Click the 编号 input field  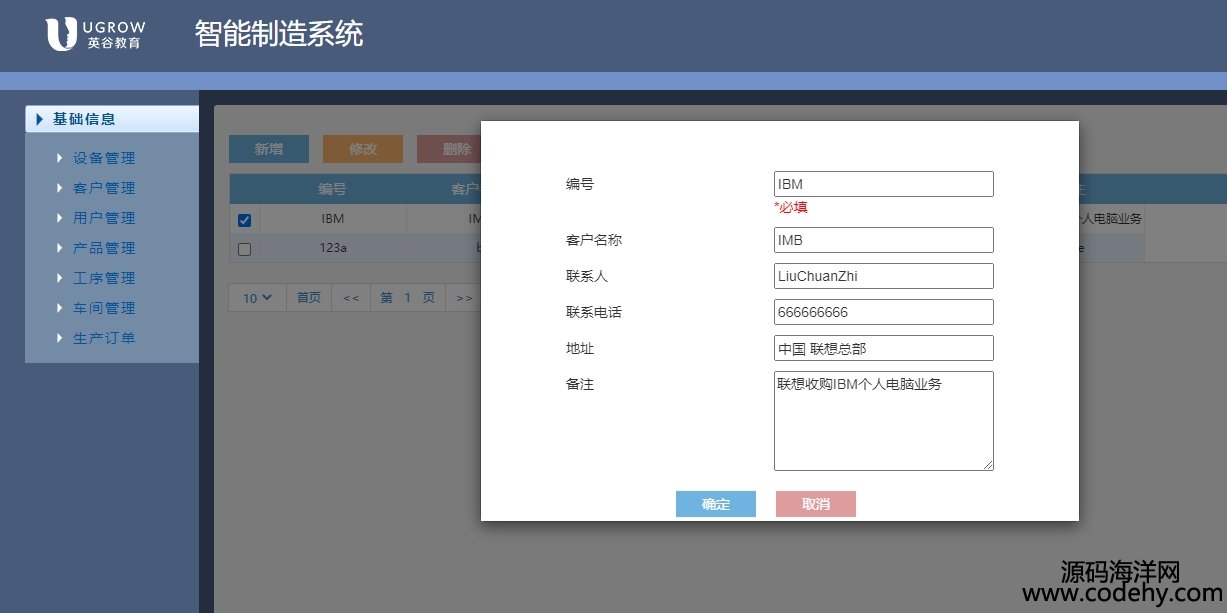point(884,184)
